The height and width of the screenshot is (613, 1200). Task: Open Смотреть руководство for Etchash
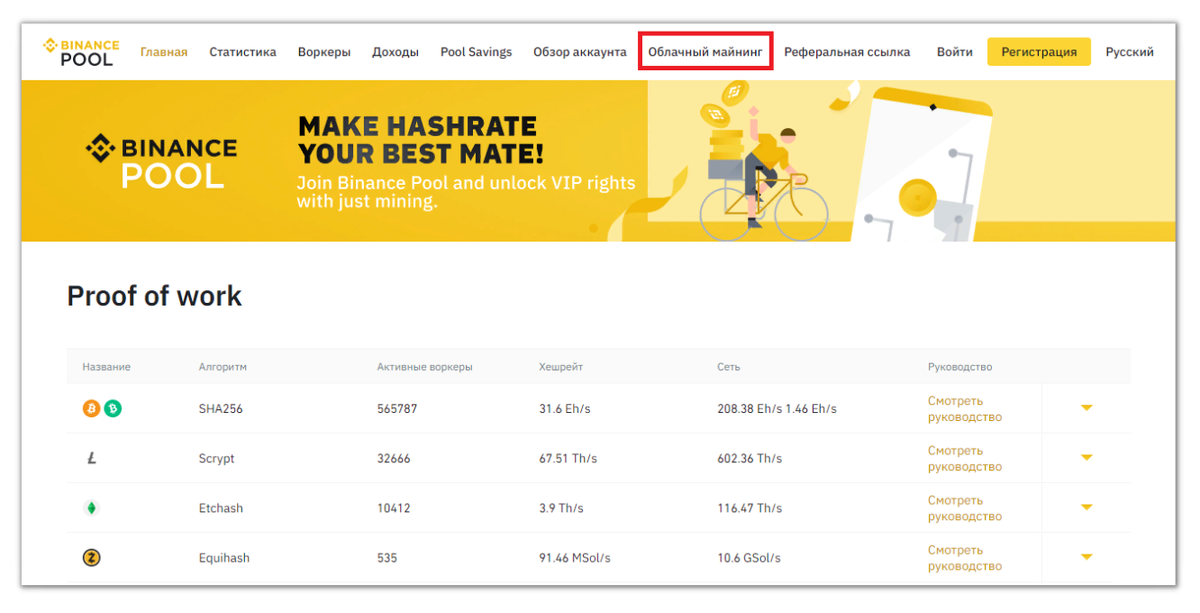pos(965,508)
